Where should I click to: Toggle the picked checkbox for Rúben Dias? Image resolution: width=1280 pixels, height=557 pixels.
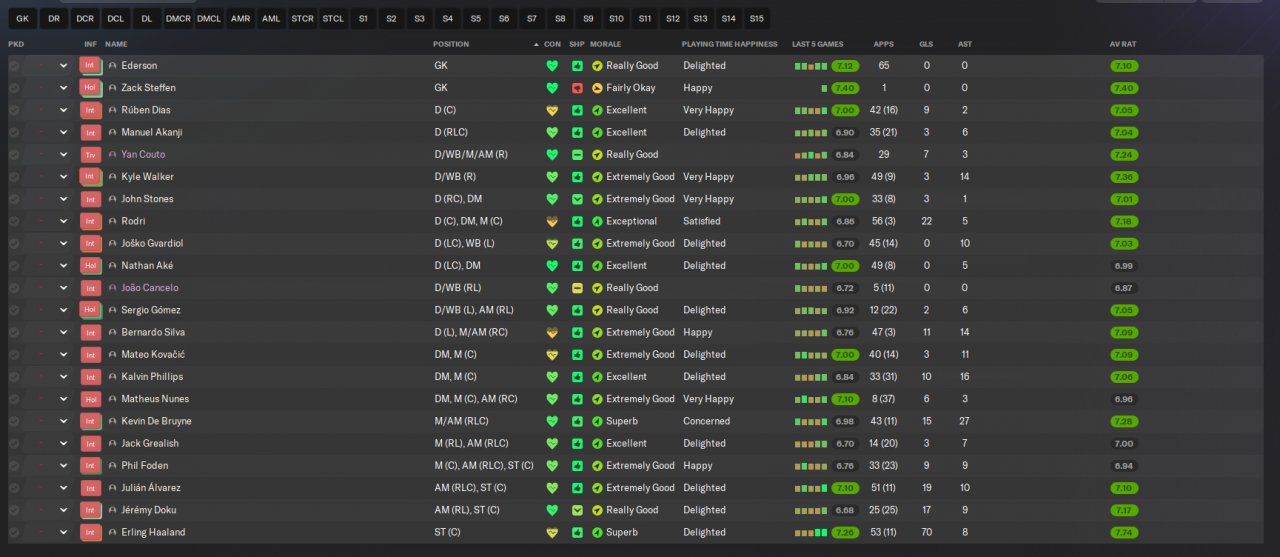pos(14,110)
